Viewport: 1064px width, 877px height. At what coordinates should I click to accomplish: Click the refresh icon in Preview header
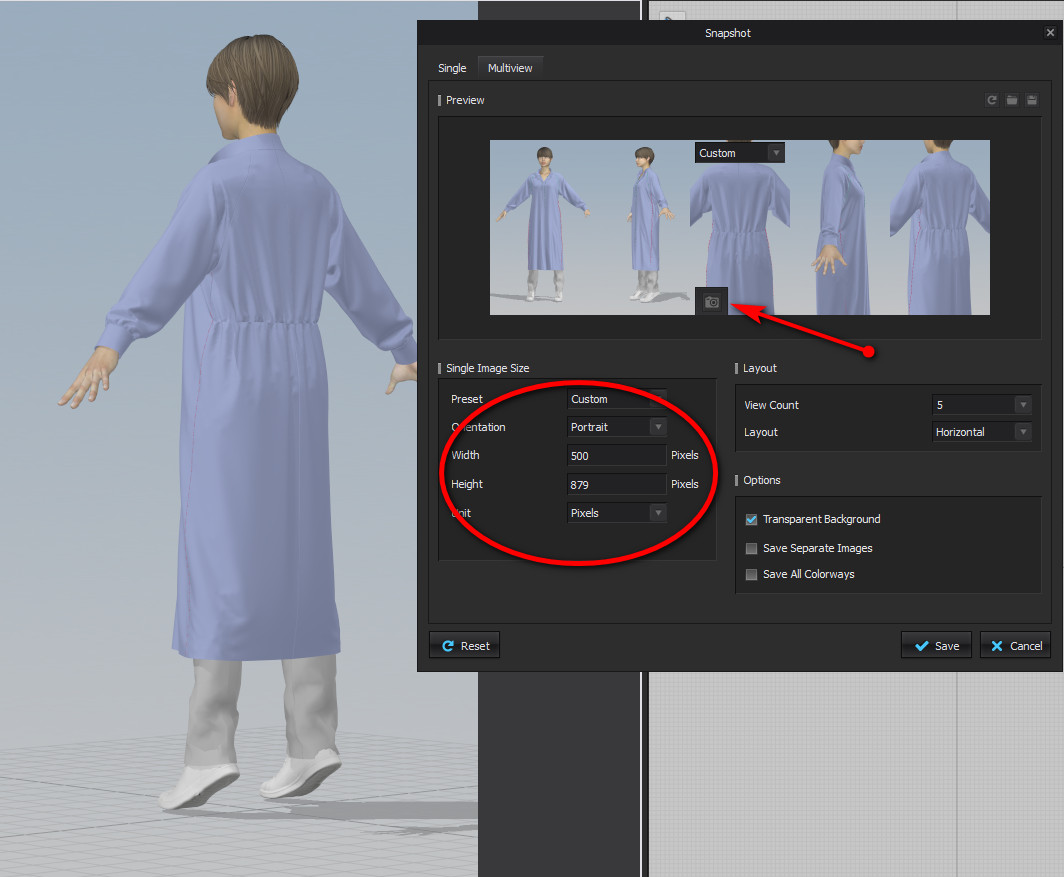992,100
